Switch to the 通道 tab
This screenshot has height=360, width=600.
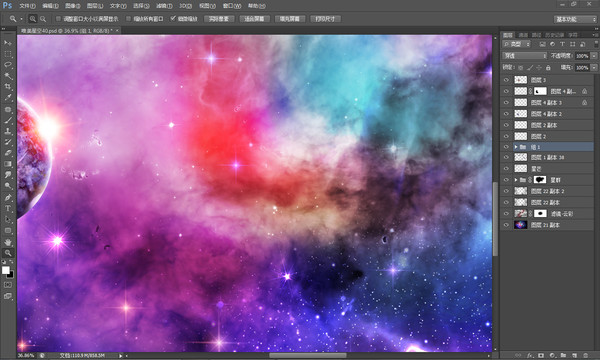523,35
